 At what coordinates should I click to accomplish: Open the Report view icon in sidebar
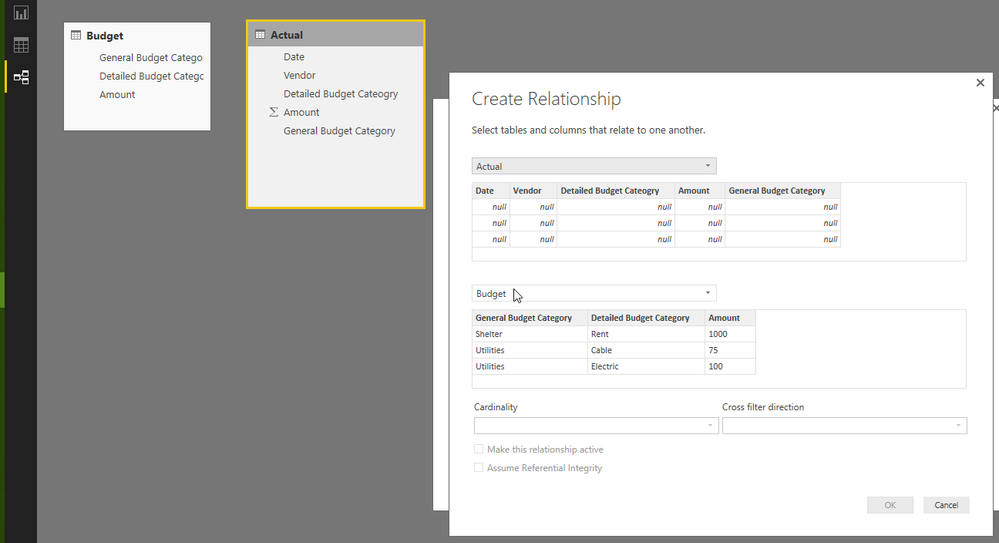(x=21, y=12)
